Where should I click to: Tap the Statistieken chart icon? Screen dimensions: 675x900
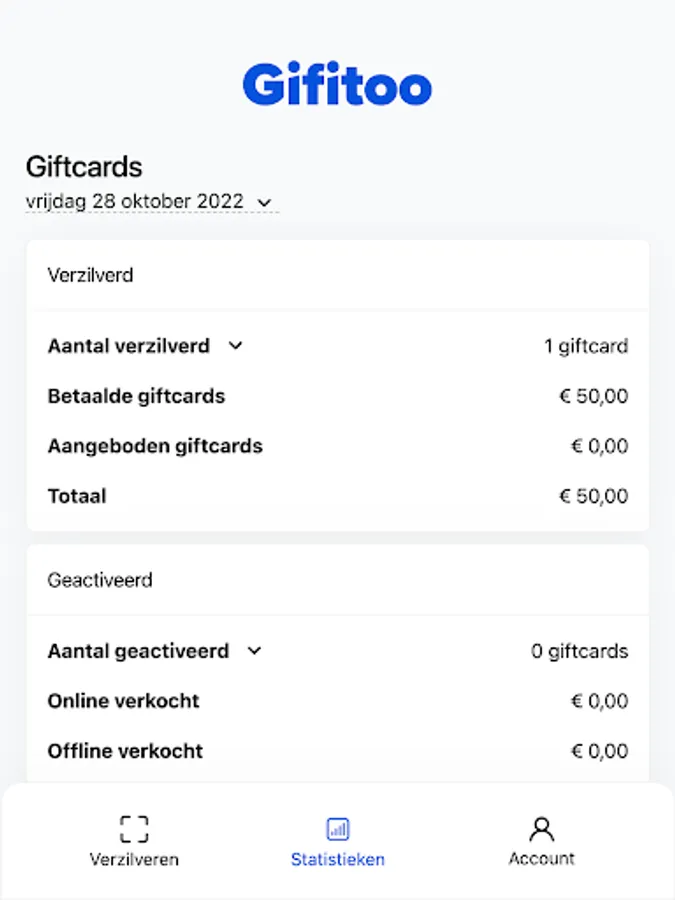coord(338,828)
